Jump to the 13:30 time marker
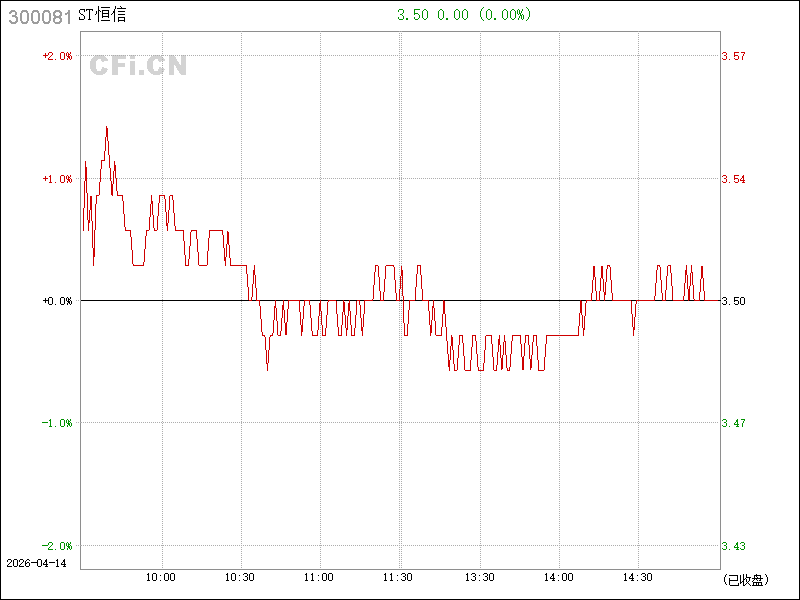This screenshot has height=600, width=800. pyautogui.click(x=478, y=578)
